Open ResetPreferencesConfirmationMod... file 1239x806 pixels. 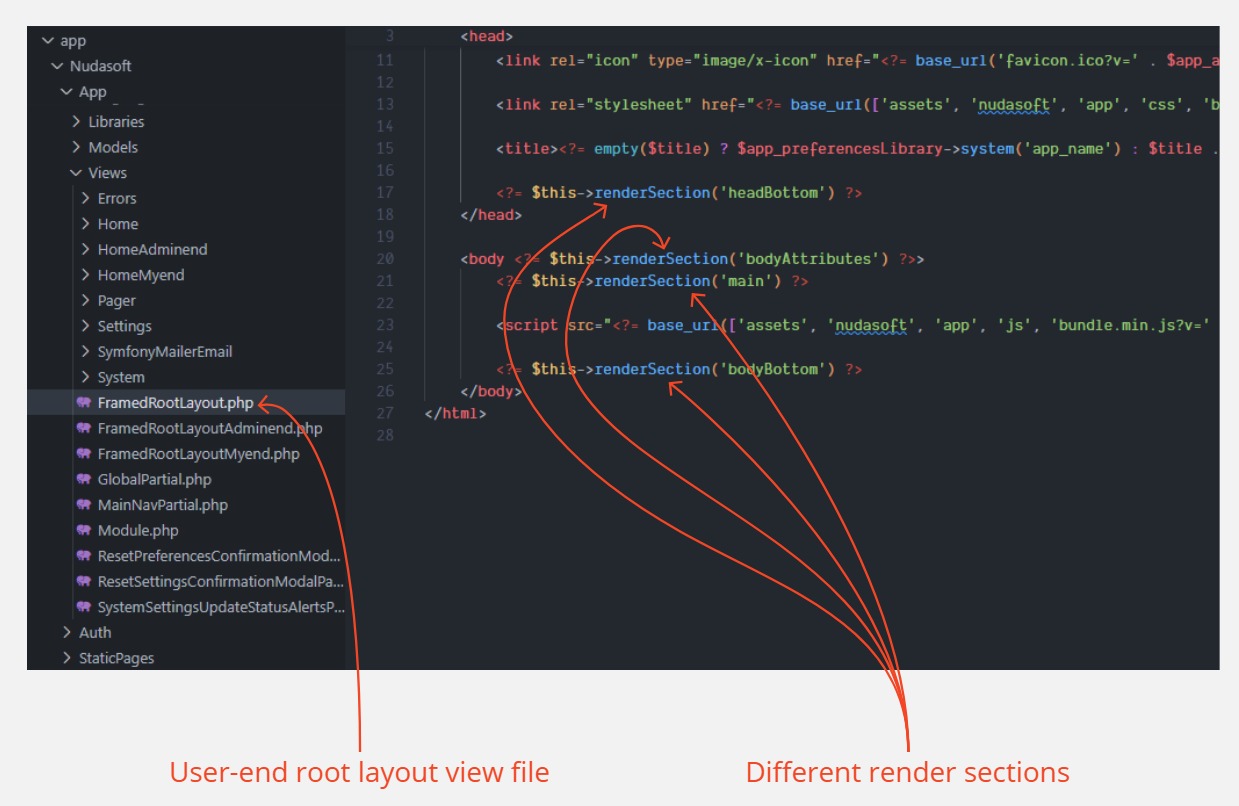point(219,556)
